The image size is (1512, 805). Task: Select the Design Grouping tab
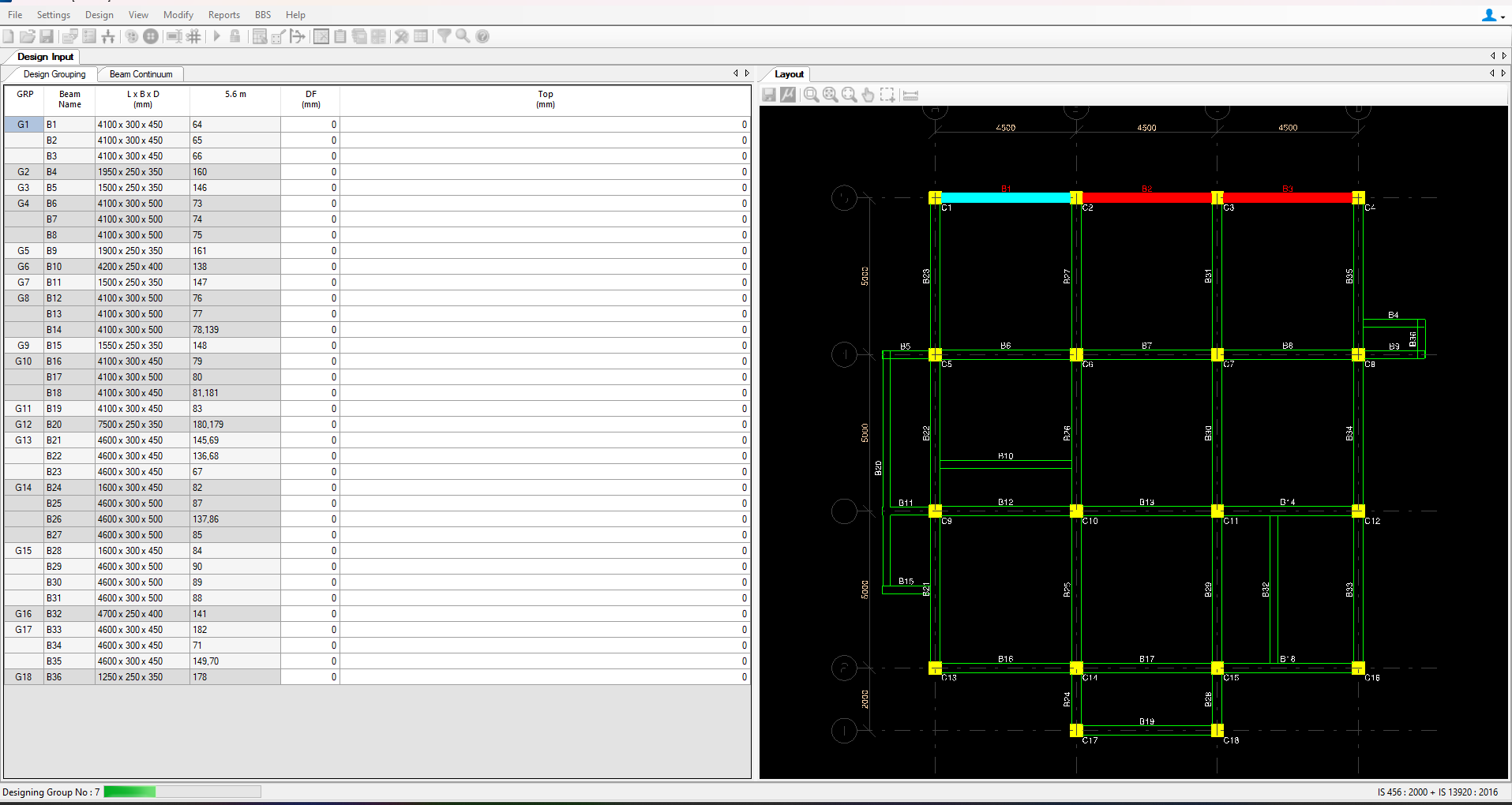click(x=54, y=74)
